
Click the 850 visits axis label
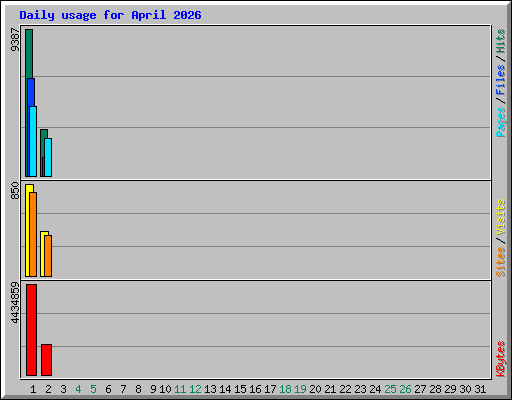(x=15, y=190)
